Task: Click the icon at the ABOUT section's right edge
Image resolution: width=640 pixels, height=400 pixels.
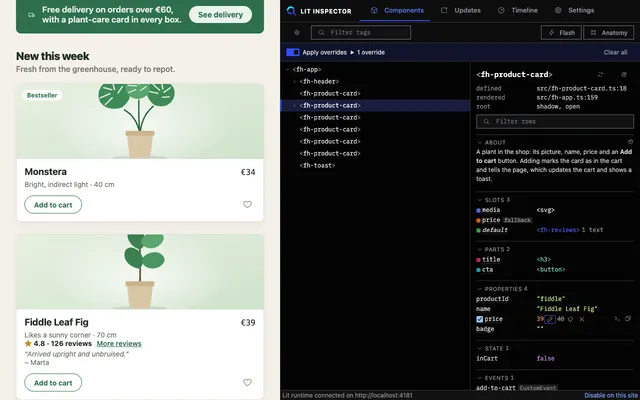Action: click(x=630, y=142)
